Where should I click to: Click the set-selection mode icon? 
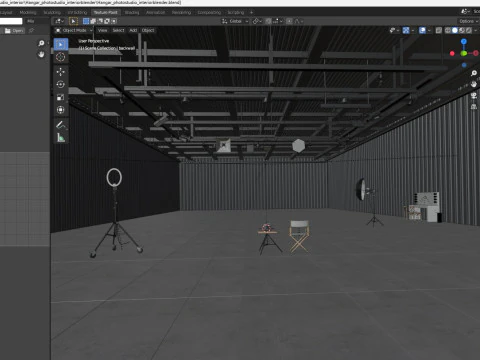(86, 21)
